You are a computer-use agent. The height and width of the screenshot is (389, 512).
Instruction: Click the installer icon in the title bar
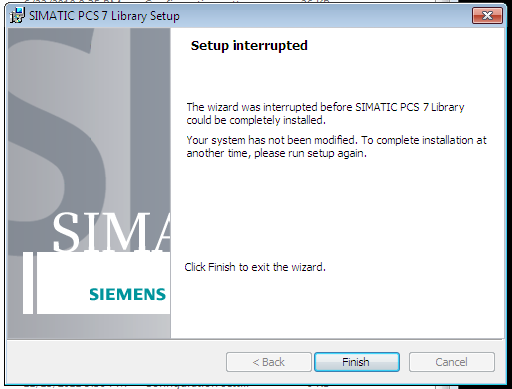(17, 16)
